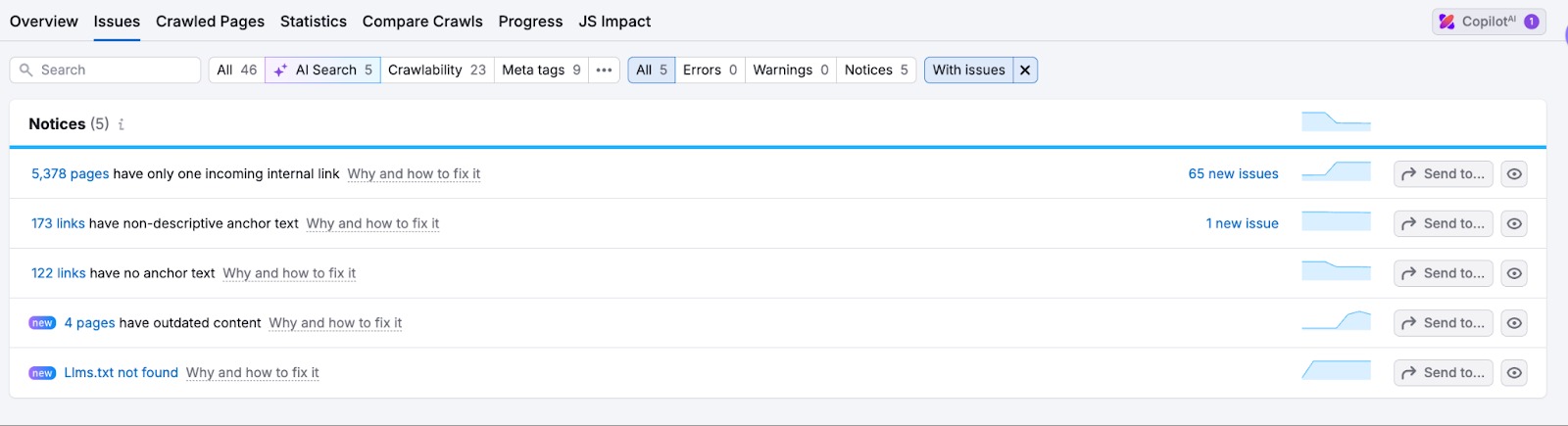The width and height of the screenshot is (1568, 426).
Task: Open fix help for no anchor text
Action: [289, 273]
